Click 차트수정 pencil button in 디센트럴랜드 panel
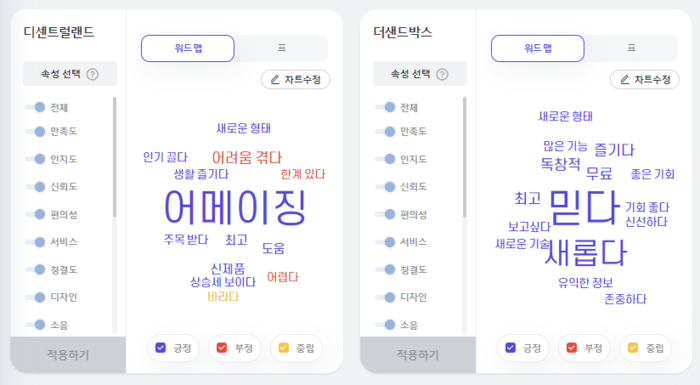Image resolution: width=700 pixels, height=385 pixels. 296,80
